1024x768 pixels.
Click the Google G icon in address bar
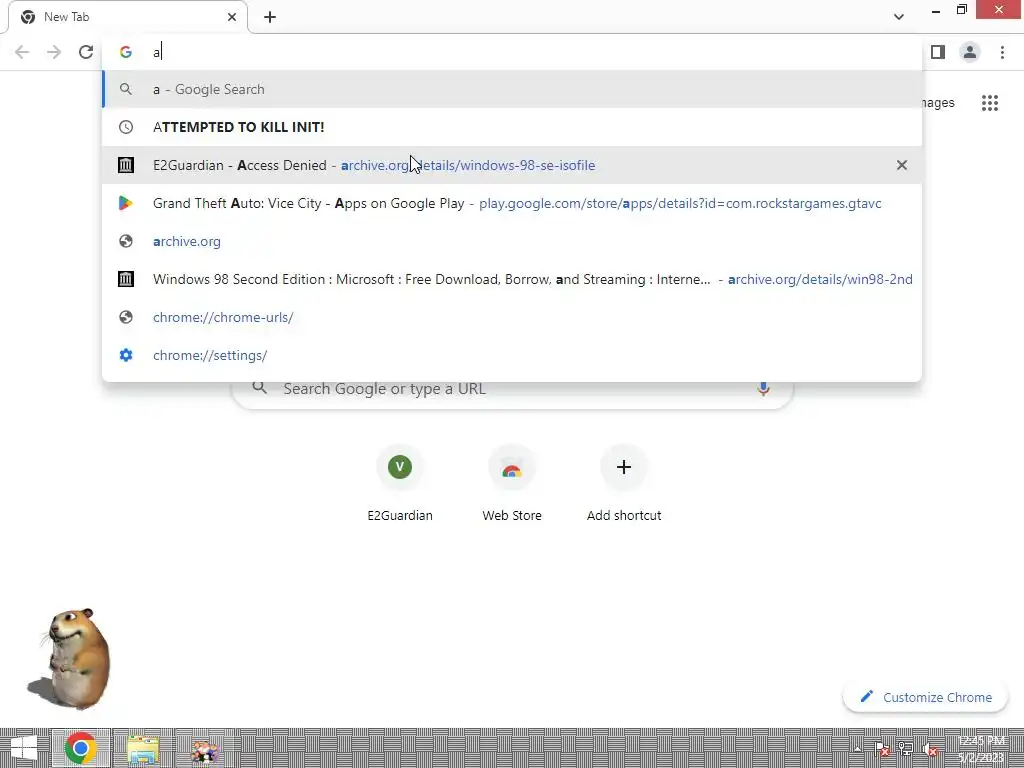(x=125, y=52)
